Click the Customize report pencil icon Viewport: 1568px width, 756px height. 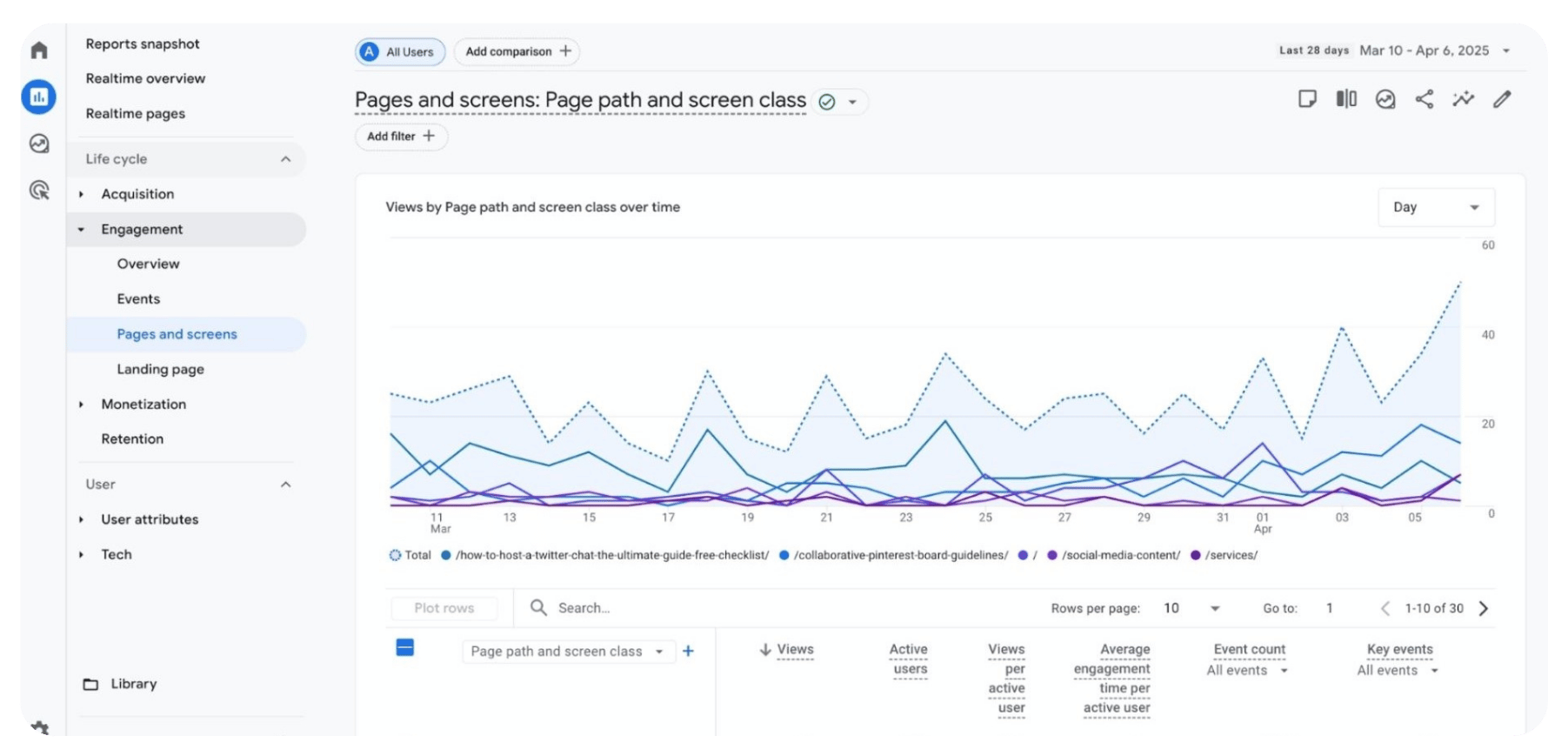pyautogui.click(x=1502, y=99)
